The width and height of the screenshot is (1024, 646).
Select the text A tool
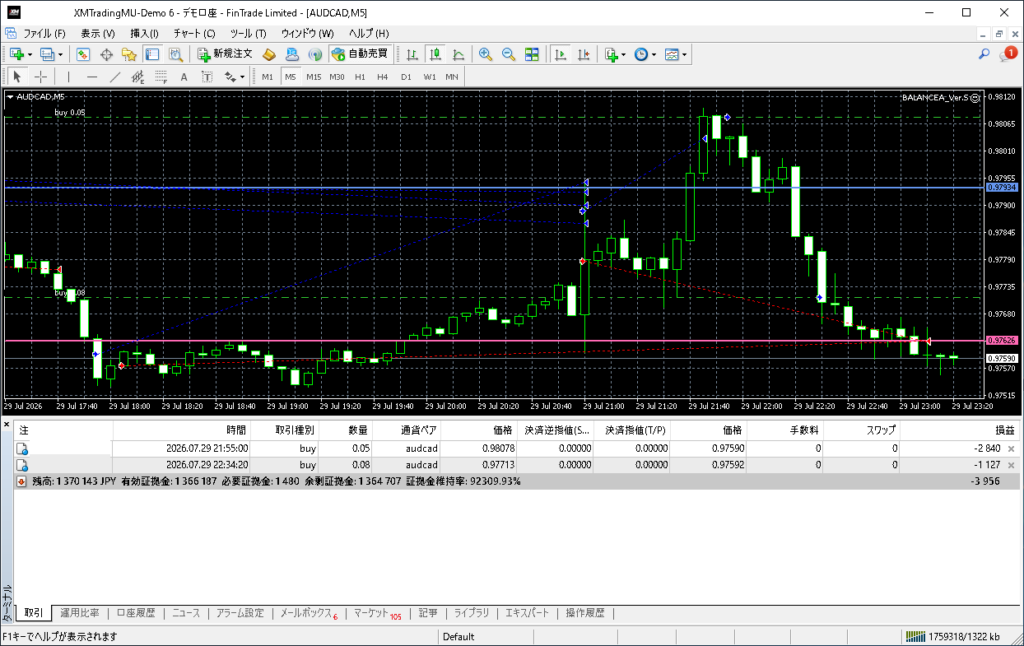pyautogui.click(x=184, y=77)
